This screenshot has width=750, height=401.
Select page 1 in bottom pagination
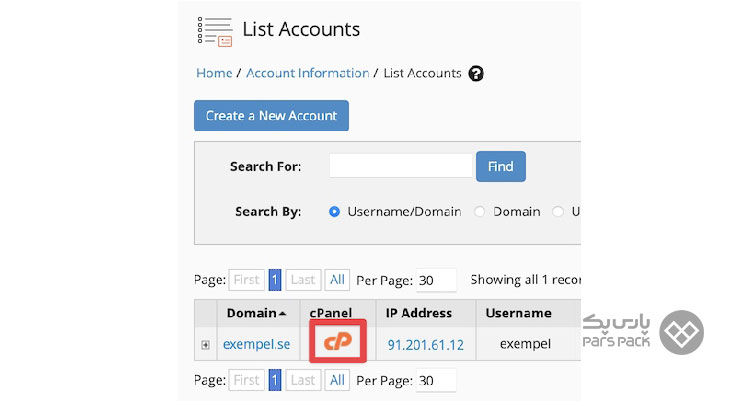tap(275, 380)
